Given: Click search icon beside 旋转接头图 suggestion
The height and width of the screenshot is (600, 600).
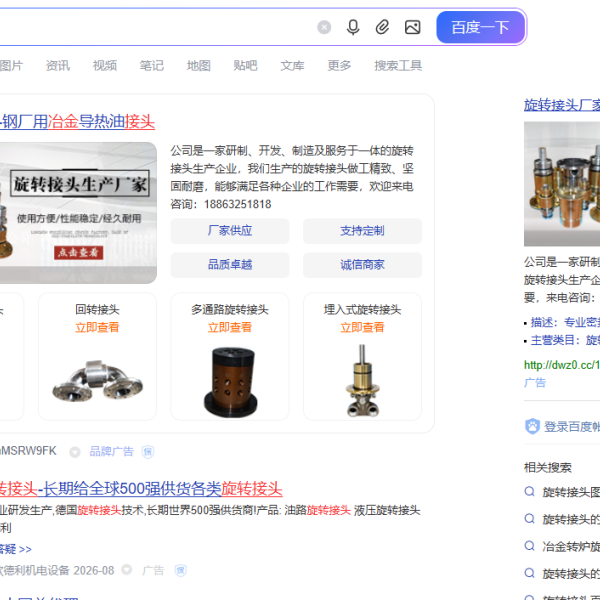Looking at the screenshot, I should pyautogui.click(x=529, y=491).
